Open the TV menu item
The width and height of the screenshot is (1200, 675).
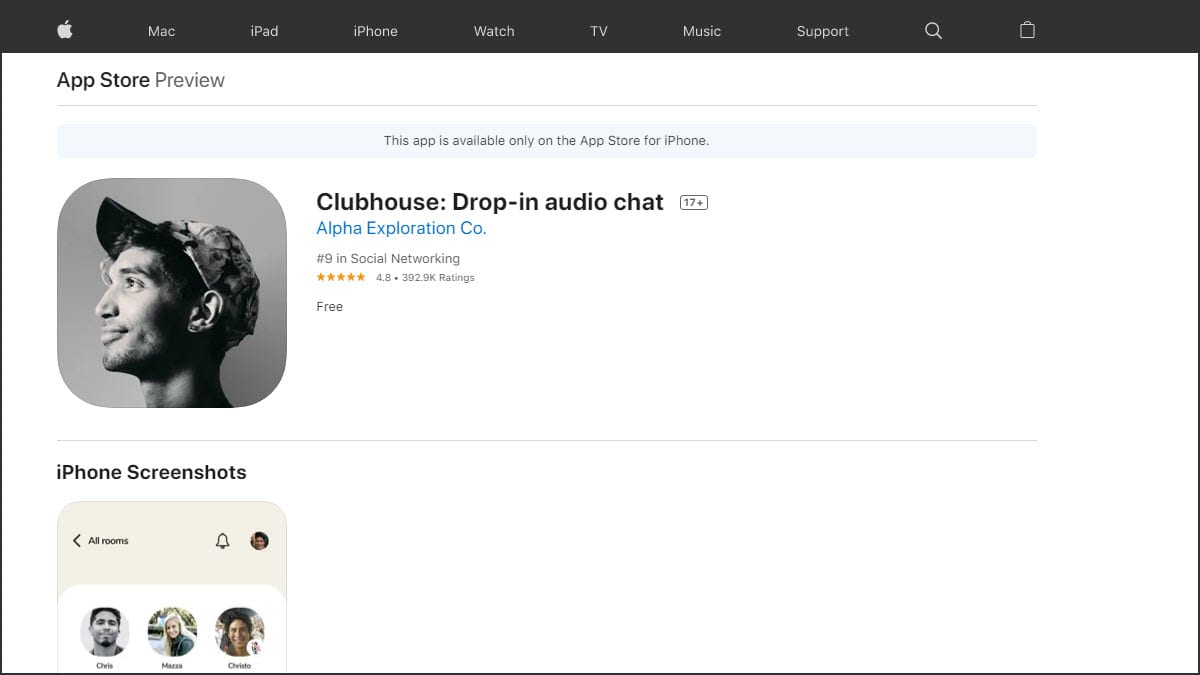coord(599,31)
